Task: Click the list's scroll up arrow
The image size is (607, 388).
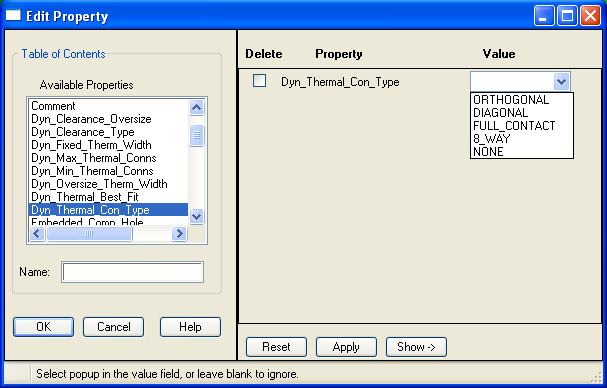Action: pos(196,108)
